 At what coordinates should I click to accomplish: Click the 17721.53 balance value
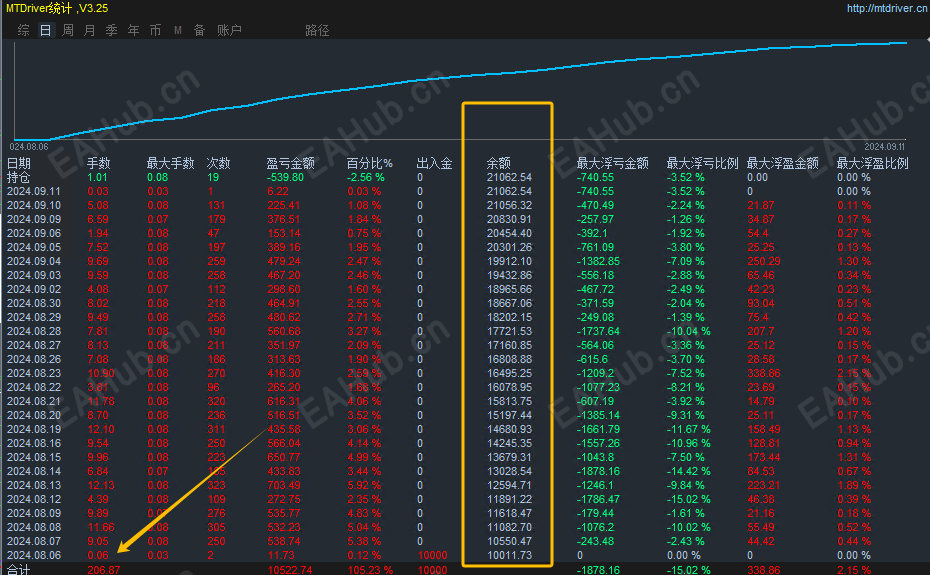click(509, 331)
